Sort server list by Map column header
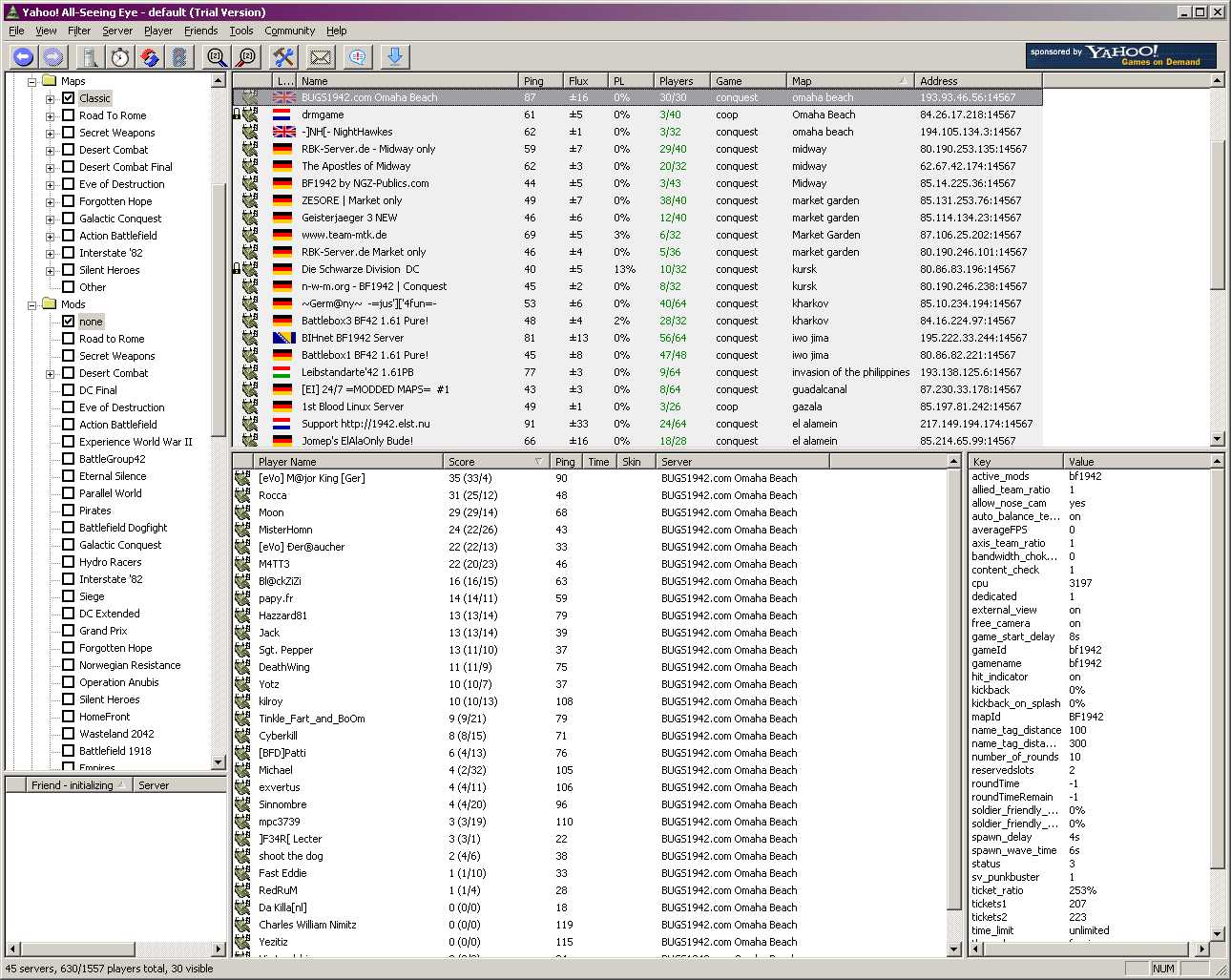This screenshot has width=1231, height=980. [x=848, y=81]
